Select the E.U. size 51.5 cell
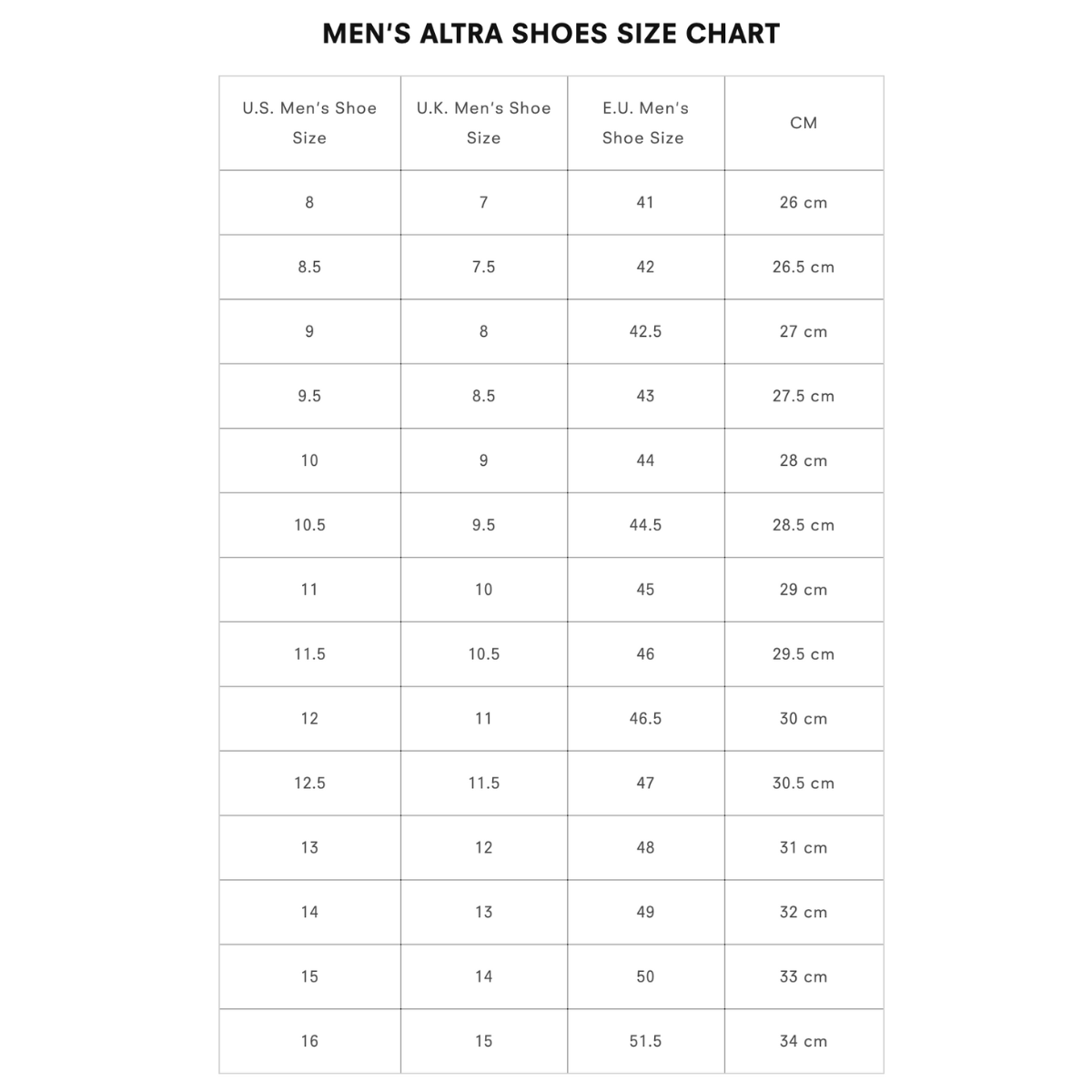Viewport: 1092px width, 1092px height. [645, 1041]
